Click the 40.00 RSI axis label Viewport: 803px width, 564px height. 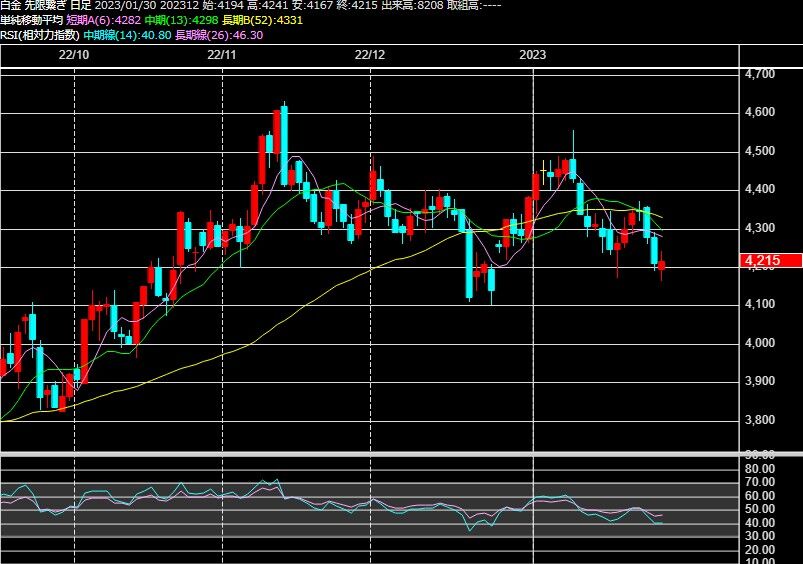click(x=760, y=523)
